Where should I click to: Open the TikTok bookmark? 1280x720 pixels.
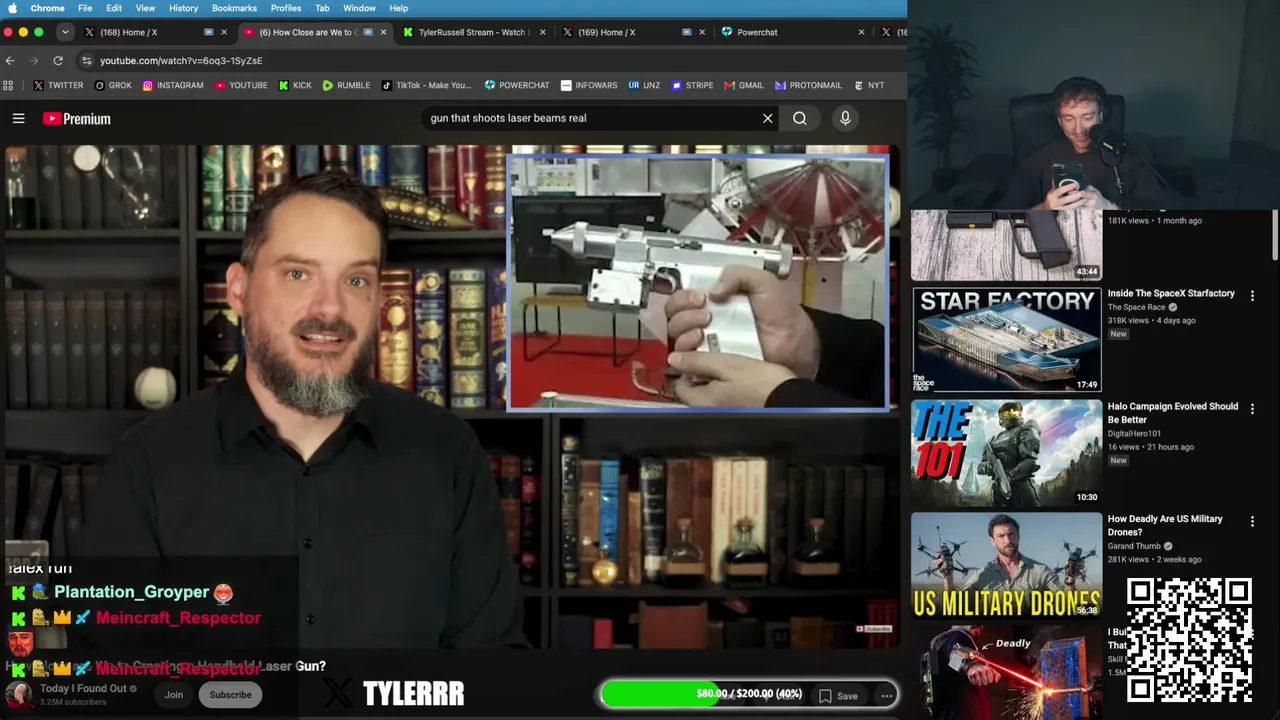(x=426, y=85)
